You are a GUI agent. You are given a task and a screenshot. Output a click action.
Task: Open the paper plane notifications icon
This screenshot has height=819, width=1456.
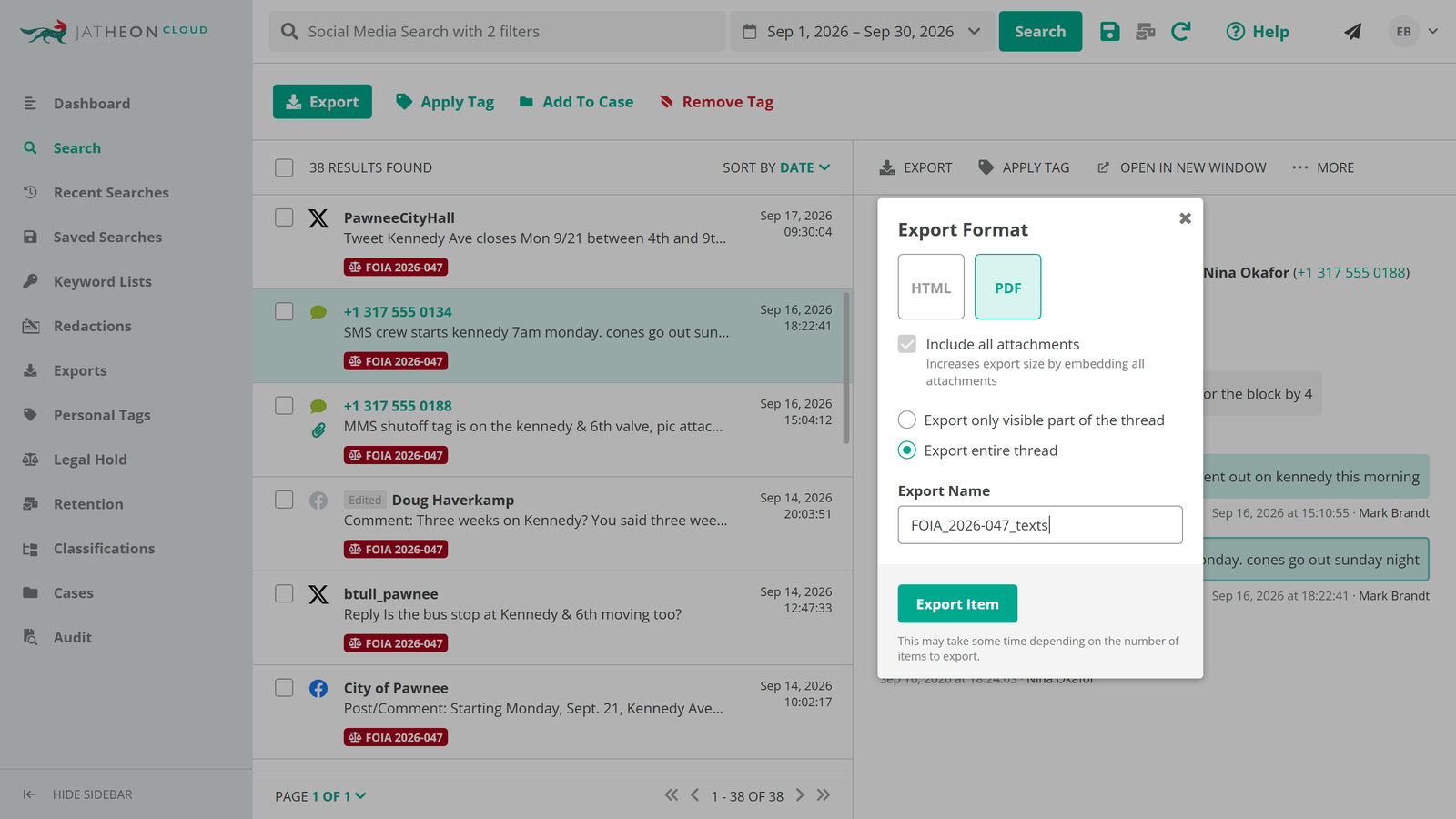[1353, 32]
